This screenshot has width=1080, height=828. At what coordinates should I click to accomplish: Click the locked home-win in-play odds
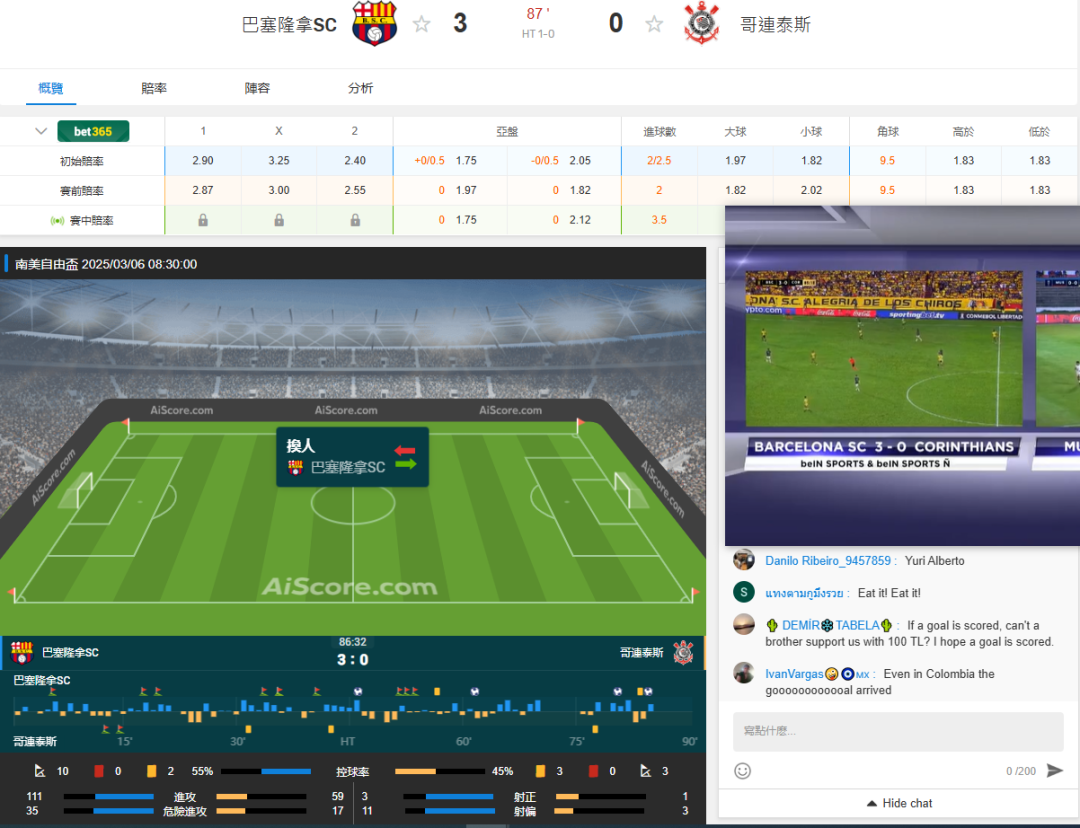202,220
